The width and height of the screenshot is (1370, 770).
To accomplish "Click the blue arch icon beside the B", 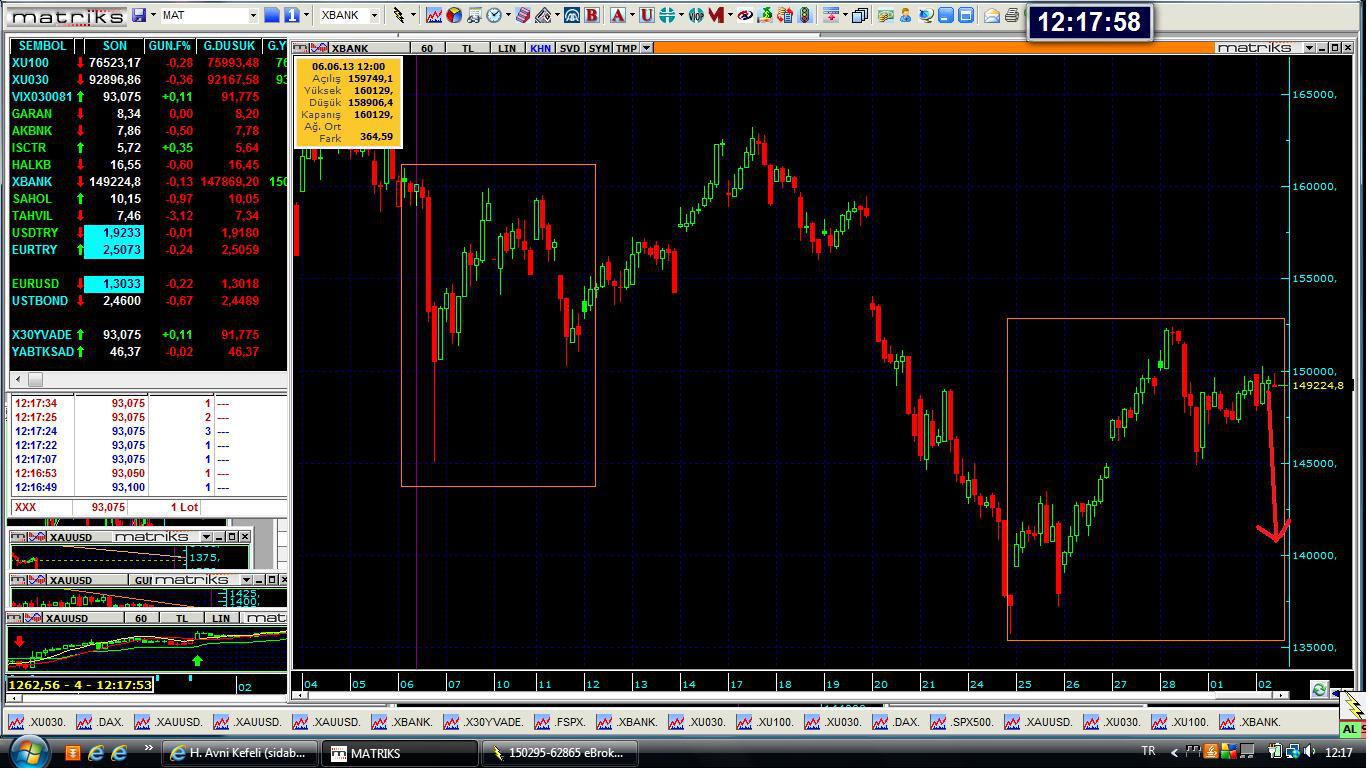I will [572, 15].
